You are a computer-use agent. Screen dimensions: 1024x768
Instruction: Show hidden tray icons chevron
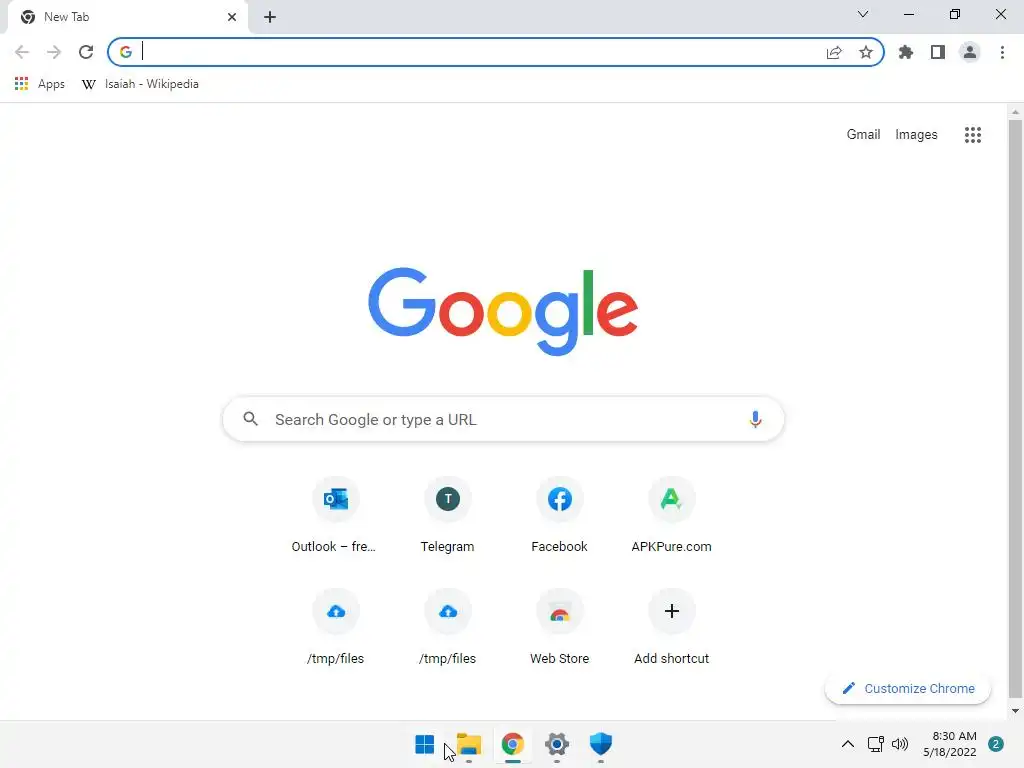(x=848, y=744)
